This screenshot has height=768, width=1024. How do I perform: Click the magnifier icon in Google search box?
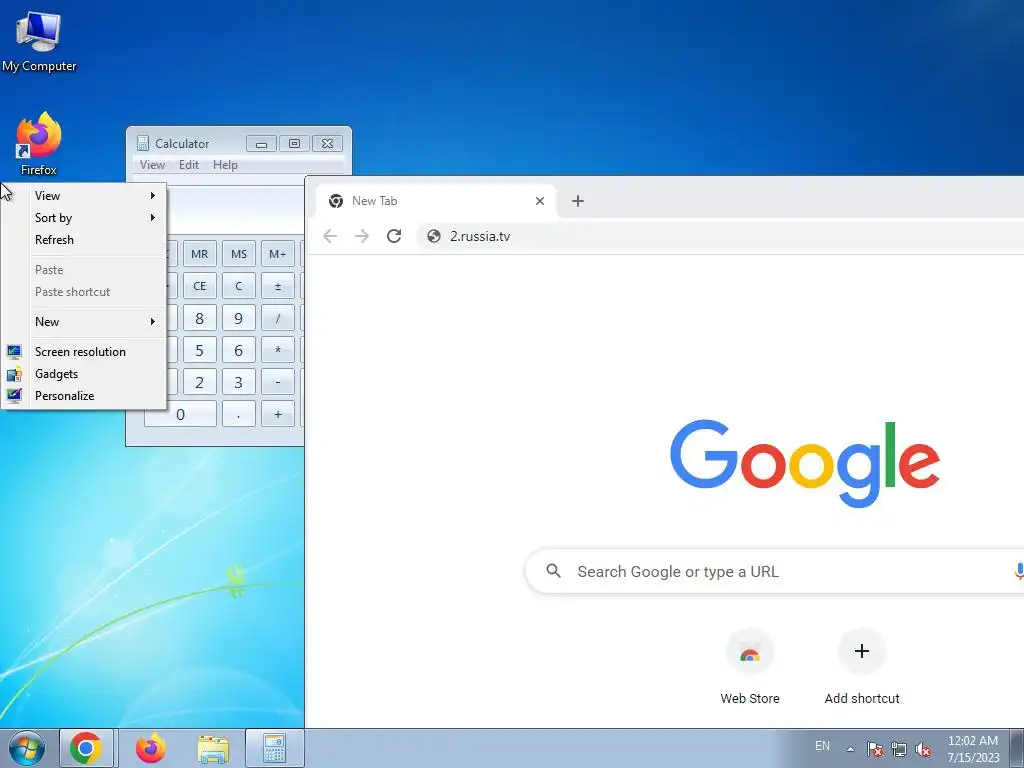553,571
